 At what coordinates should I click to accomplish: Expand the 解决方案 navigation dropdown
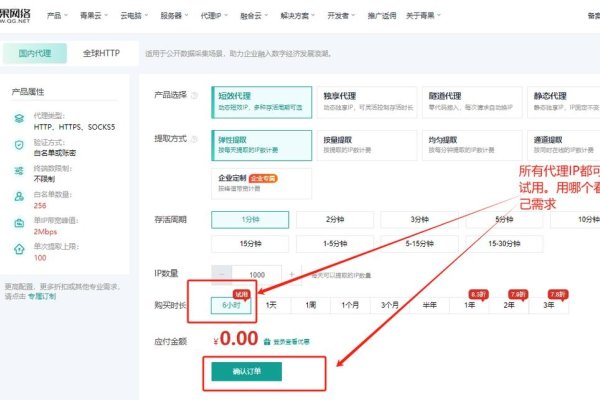298,16
